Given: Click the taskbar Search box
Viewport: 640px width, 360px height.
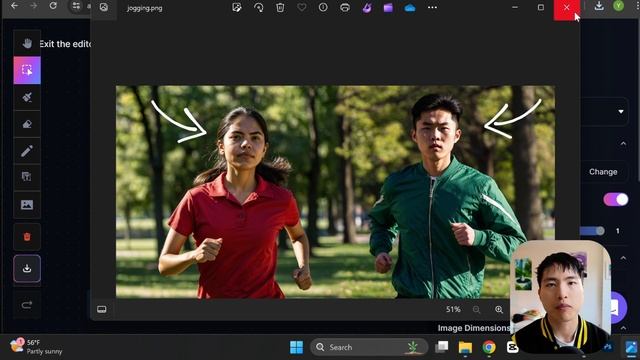Looking at the screenshot, I should [369, 347].
